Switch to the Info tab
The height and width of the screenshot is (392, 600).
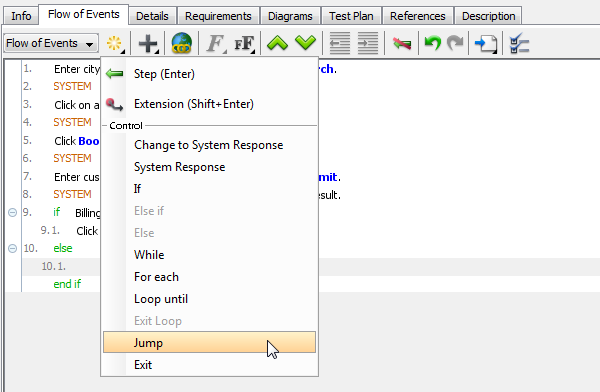[21, 16]
